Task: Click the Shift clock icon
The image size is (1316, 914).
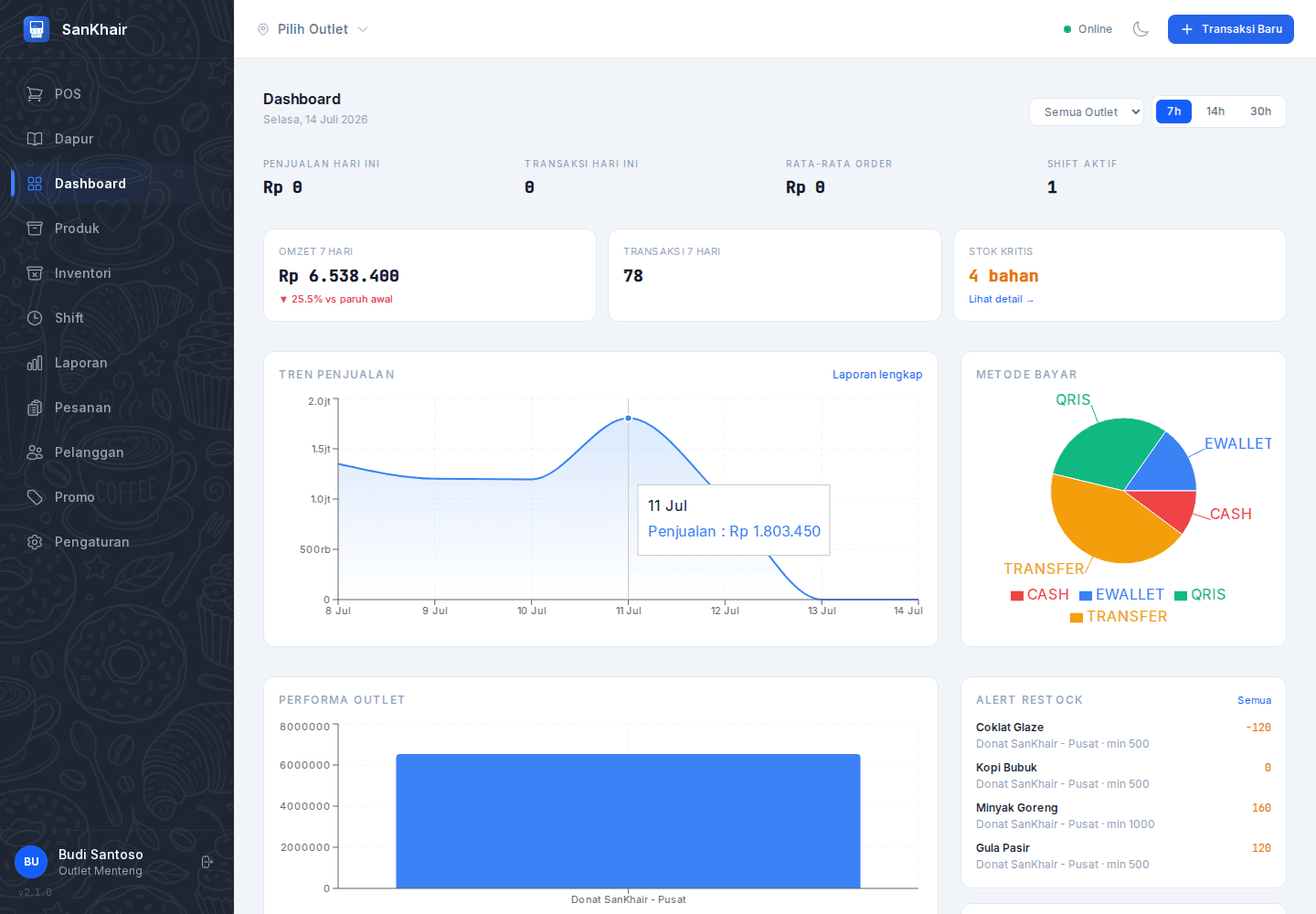Action: click(35, 318)
